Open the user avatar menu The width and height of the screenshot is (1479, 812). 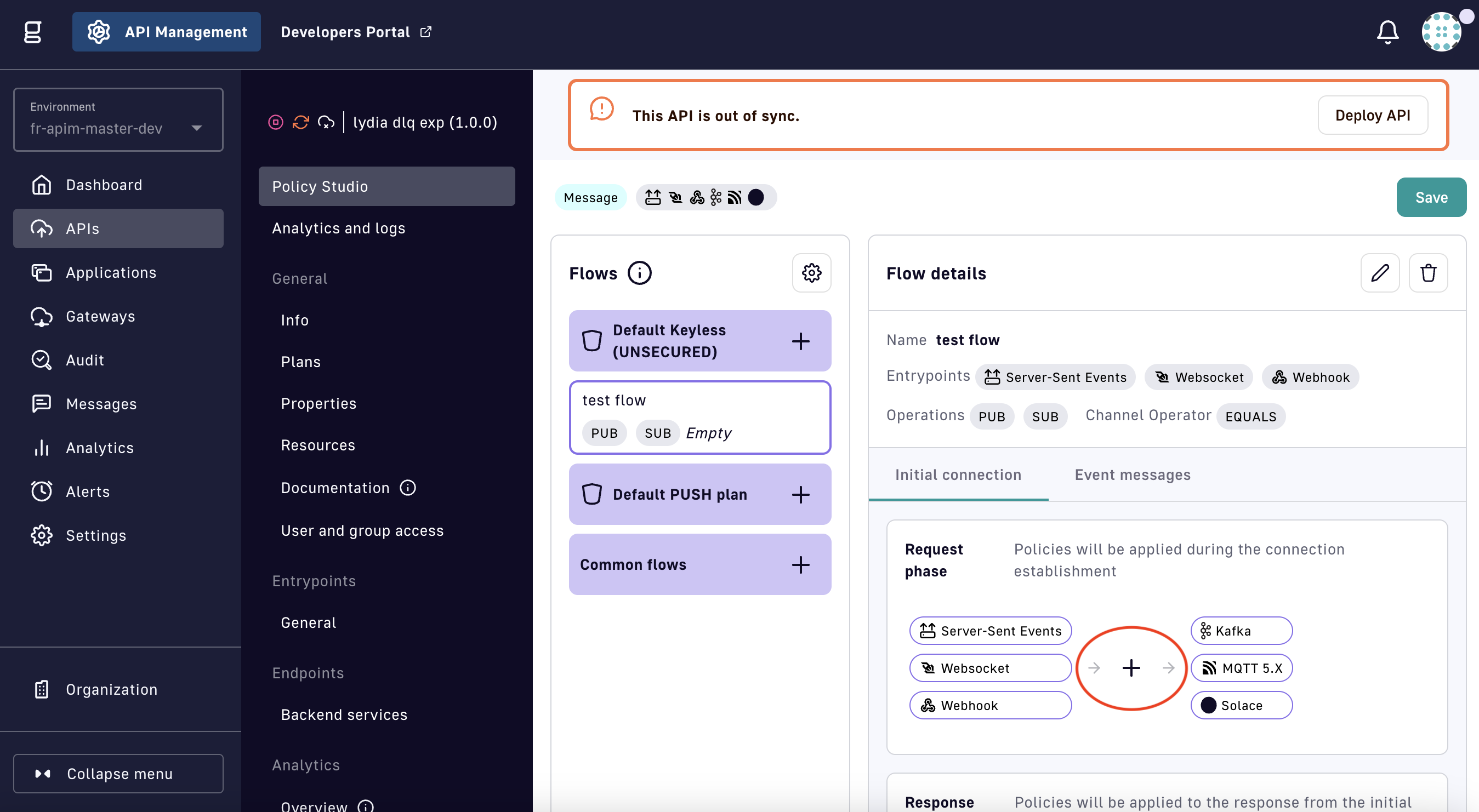(1441, 32)
